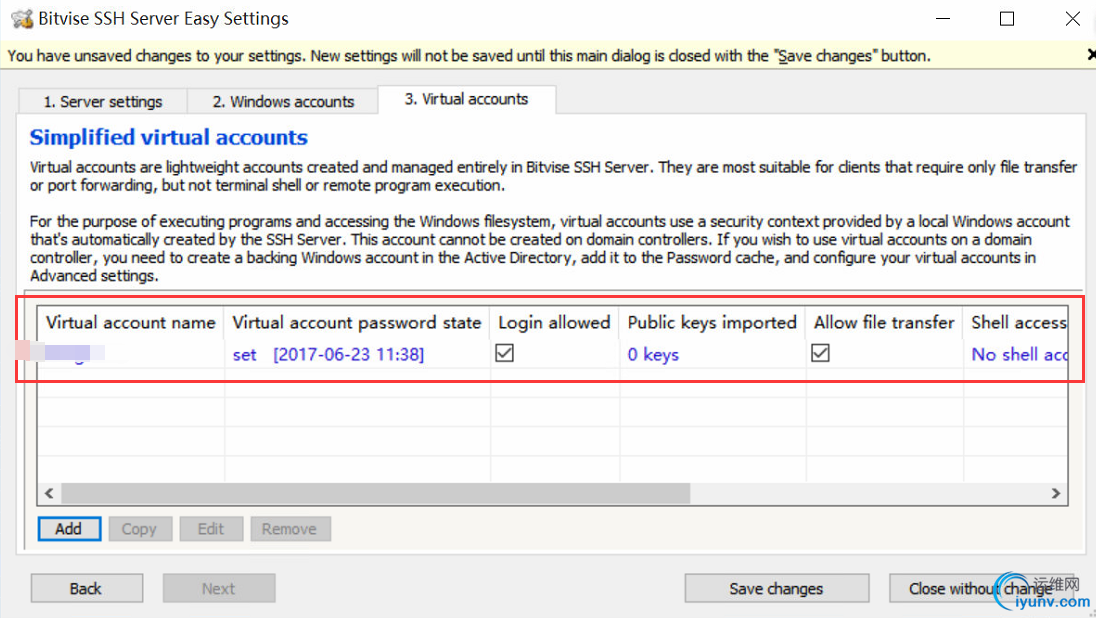Click the Bitvise SSH Server app icon

[x=22, y=19]
